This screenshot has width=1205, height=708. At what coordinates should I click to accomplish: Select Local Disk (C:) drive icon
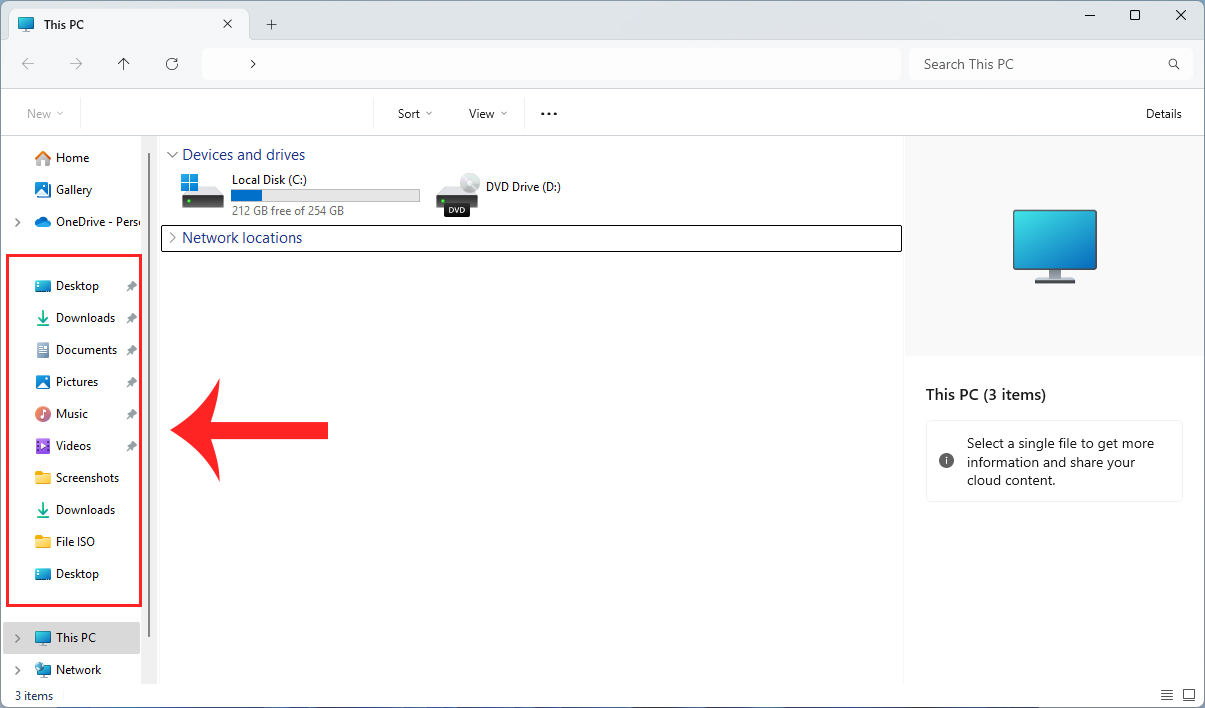click(x=201, y=192)
